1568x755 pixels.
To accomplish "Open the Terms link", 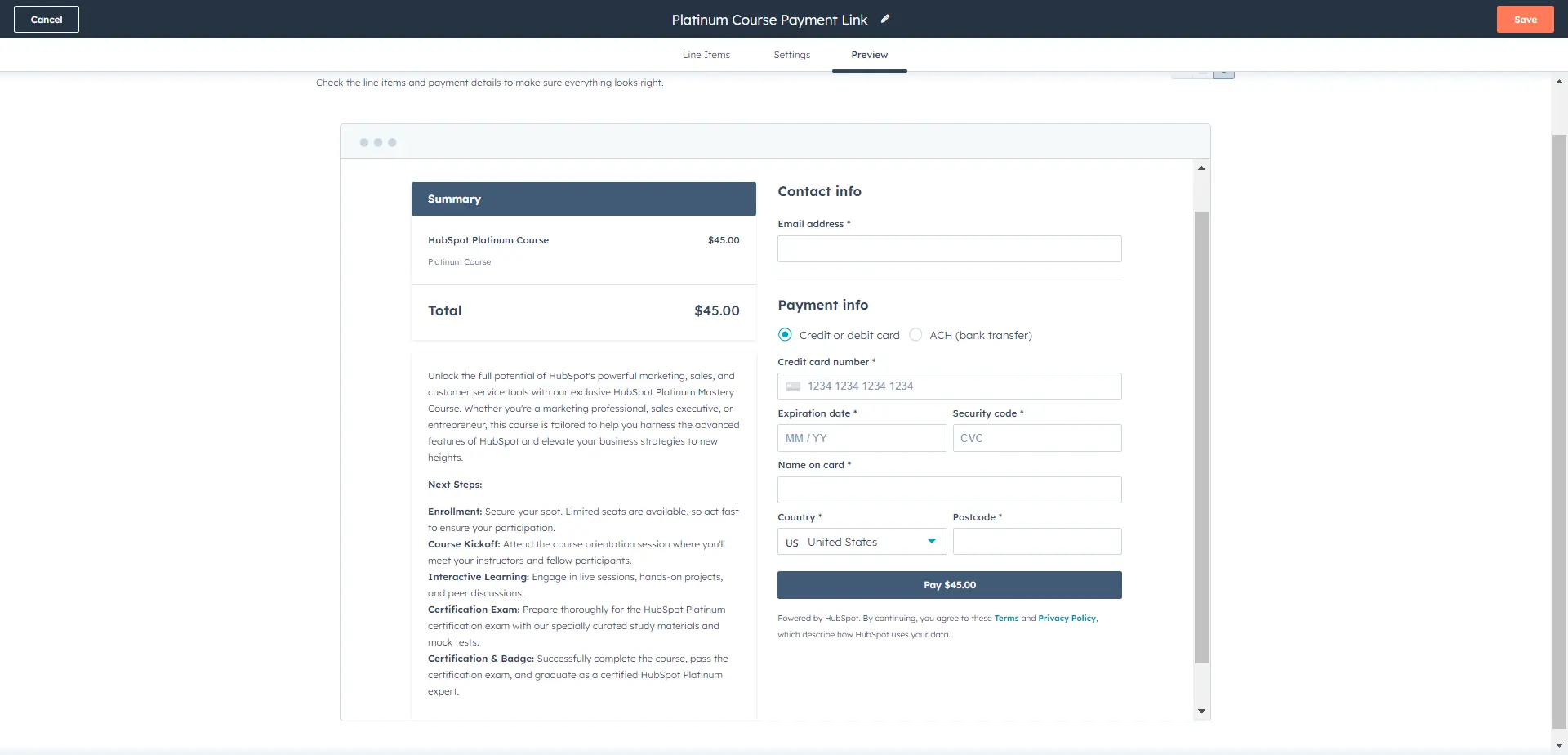I will pyautogui.click(x=1006, y=618).
